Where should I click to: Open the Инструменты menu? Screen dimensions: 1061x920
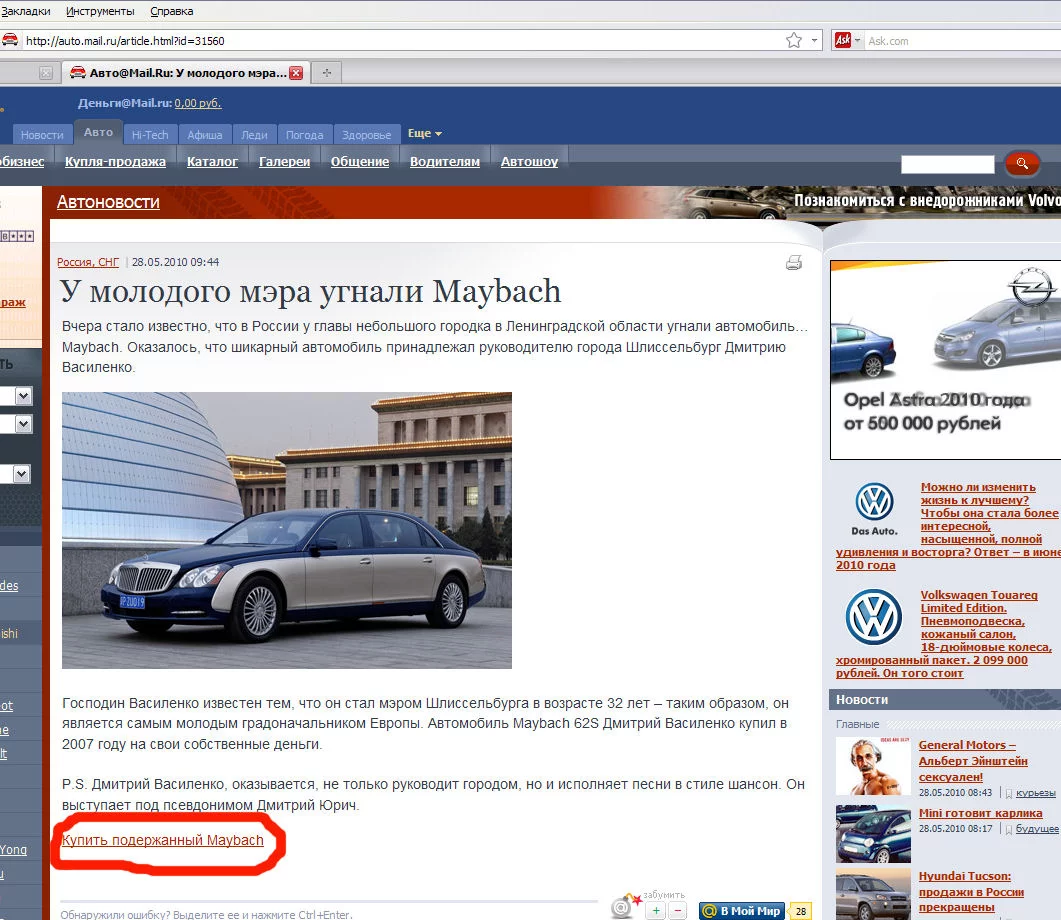pos(100,11)
